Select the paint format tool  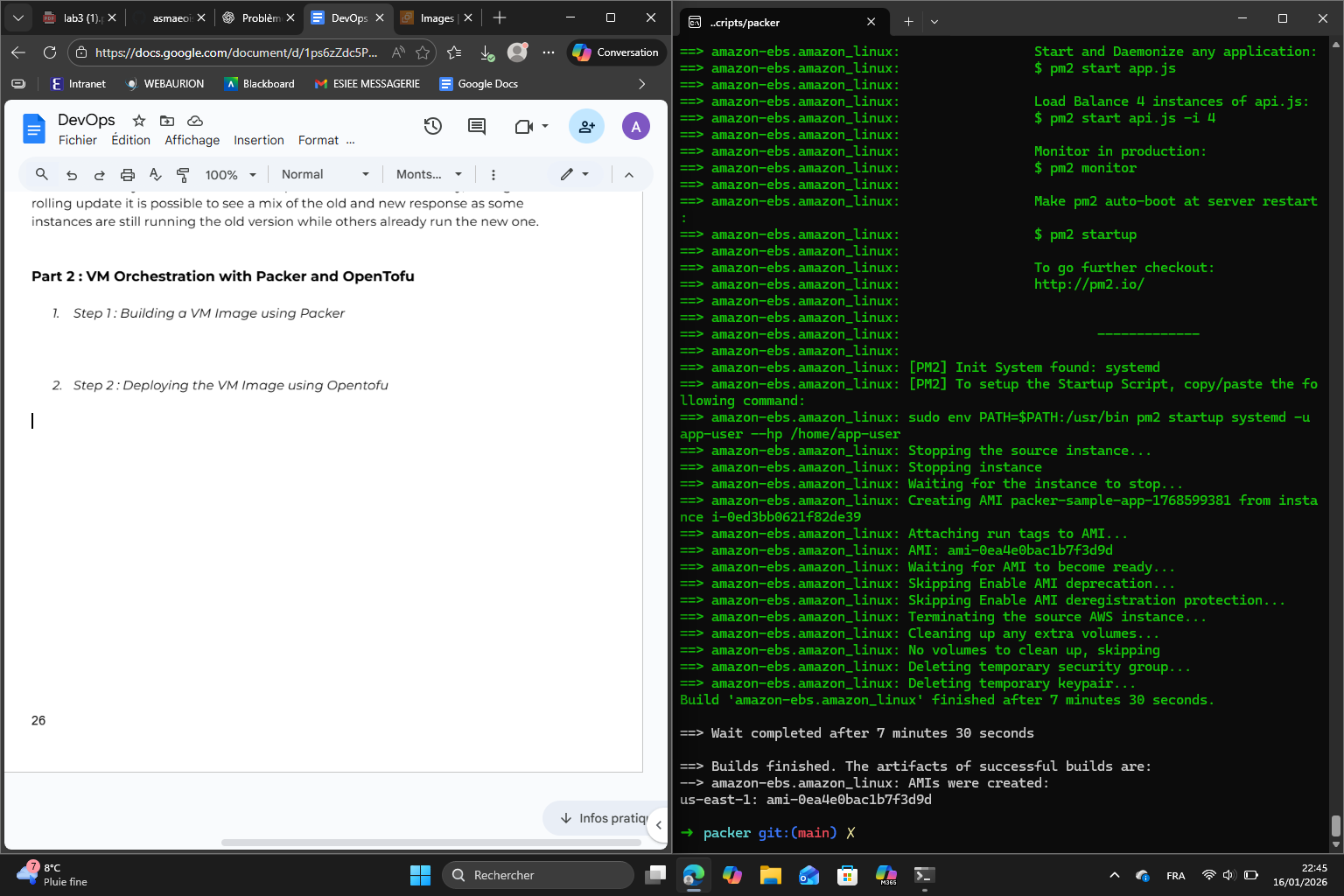click(183, 174)
